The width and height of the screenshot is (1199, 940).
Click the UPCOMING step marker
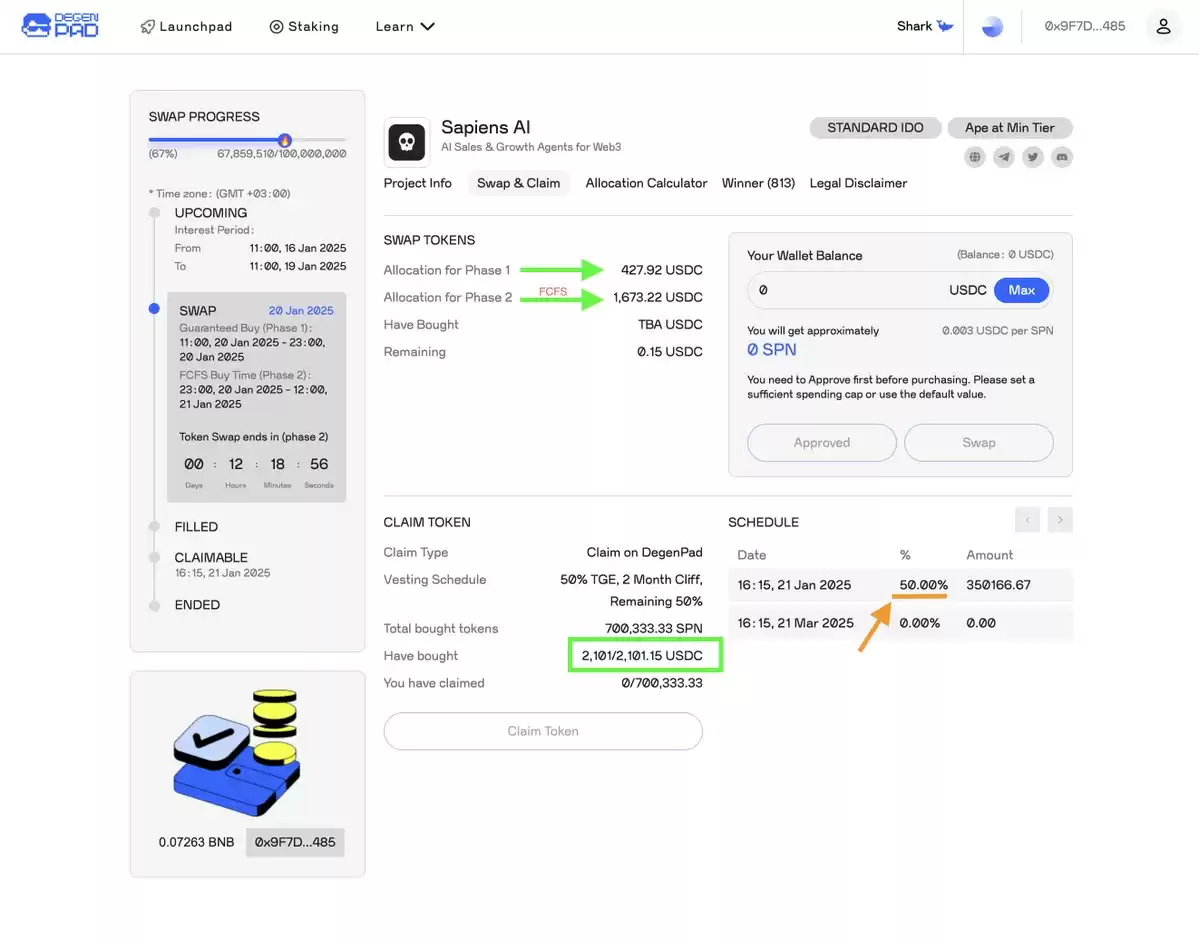(154, 213)
